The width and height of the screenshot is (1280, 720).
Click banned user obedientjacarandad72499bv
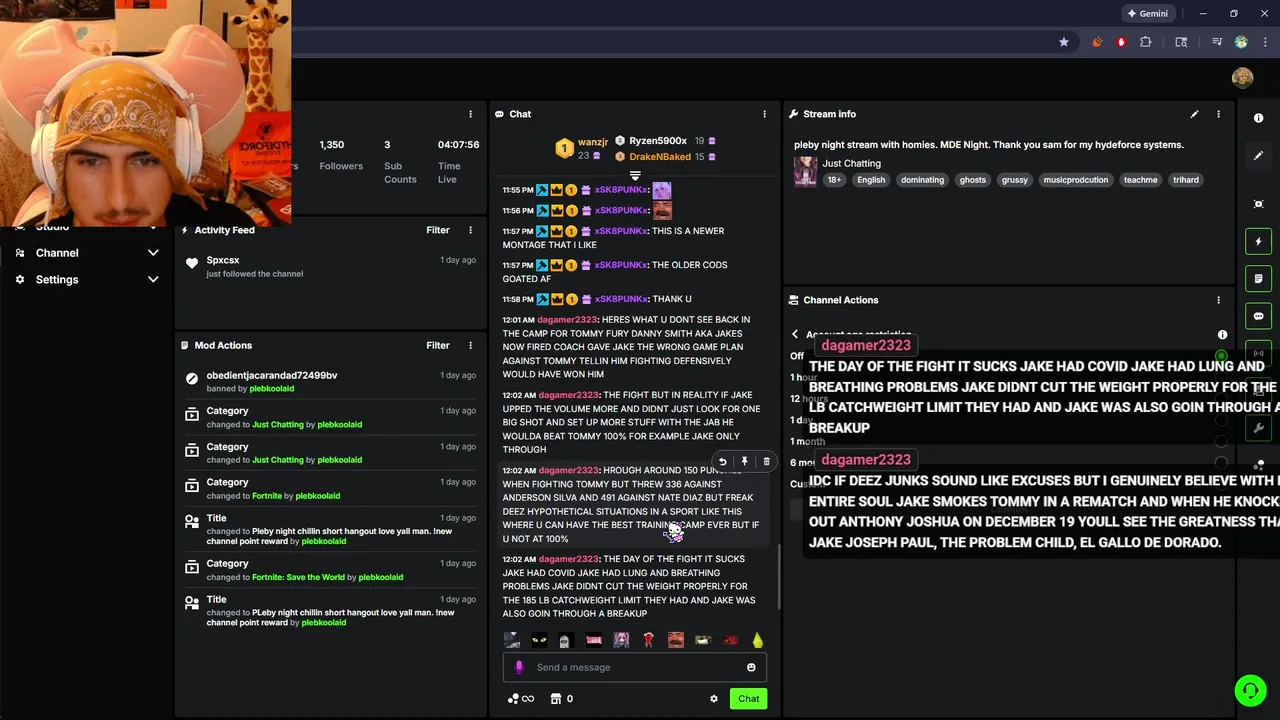(x=272, y=375)
